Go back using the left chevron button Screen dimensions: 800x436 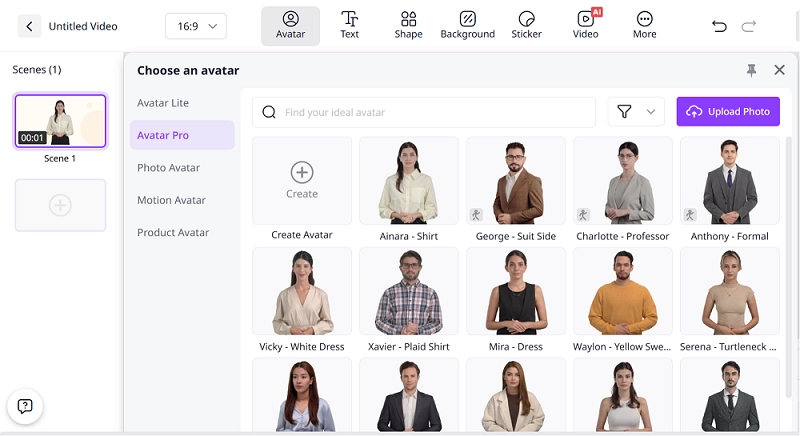tap(29, 26)
